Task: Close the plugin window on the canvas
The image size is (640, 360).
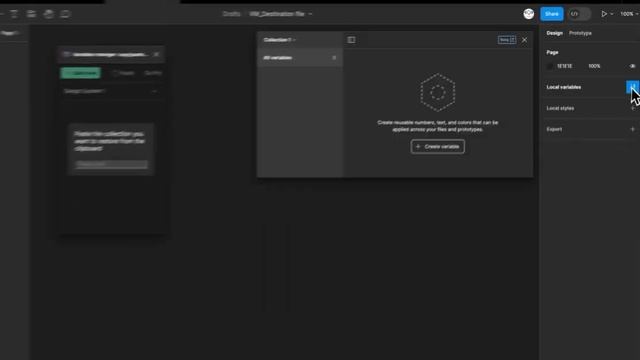Action: (156, 54)
